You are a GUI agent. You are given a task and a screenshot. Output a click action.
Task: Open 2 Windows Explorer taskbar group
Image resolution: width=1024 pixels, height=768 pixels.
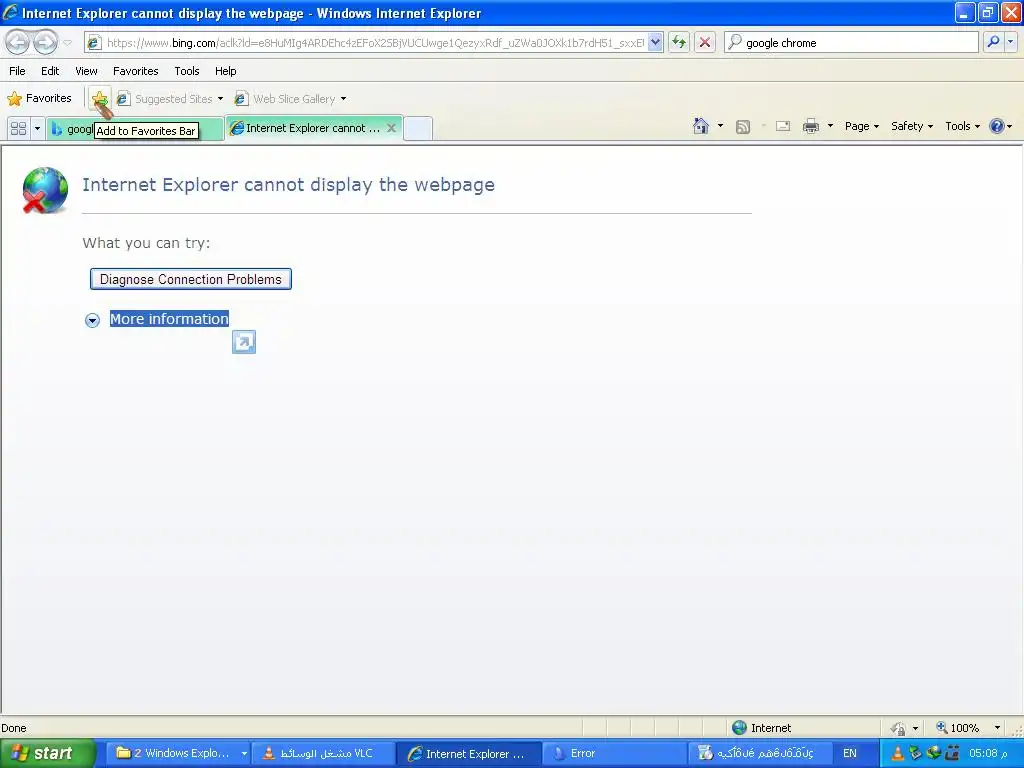[x=178, y=753]
